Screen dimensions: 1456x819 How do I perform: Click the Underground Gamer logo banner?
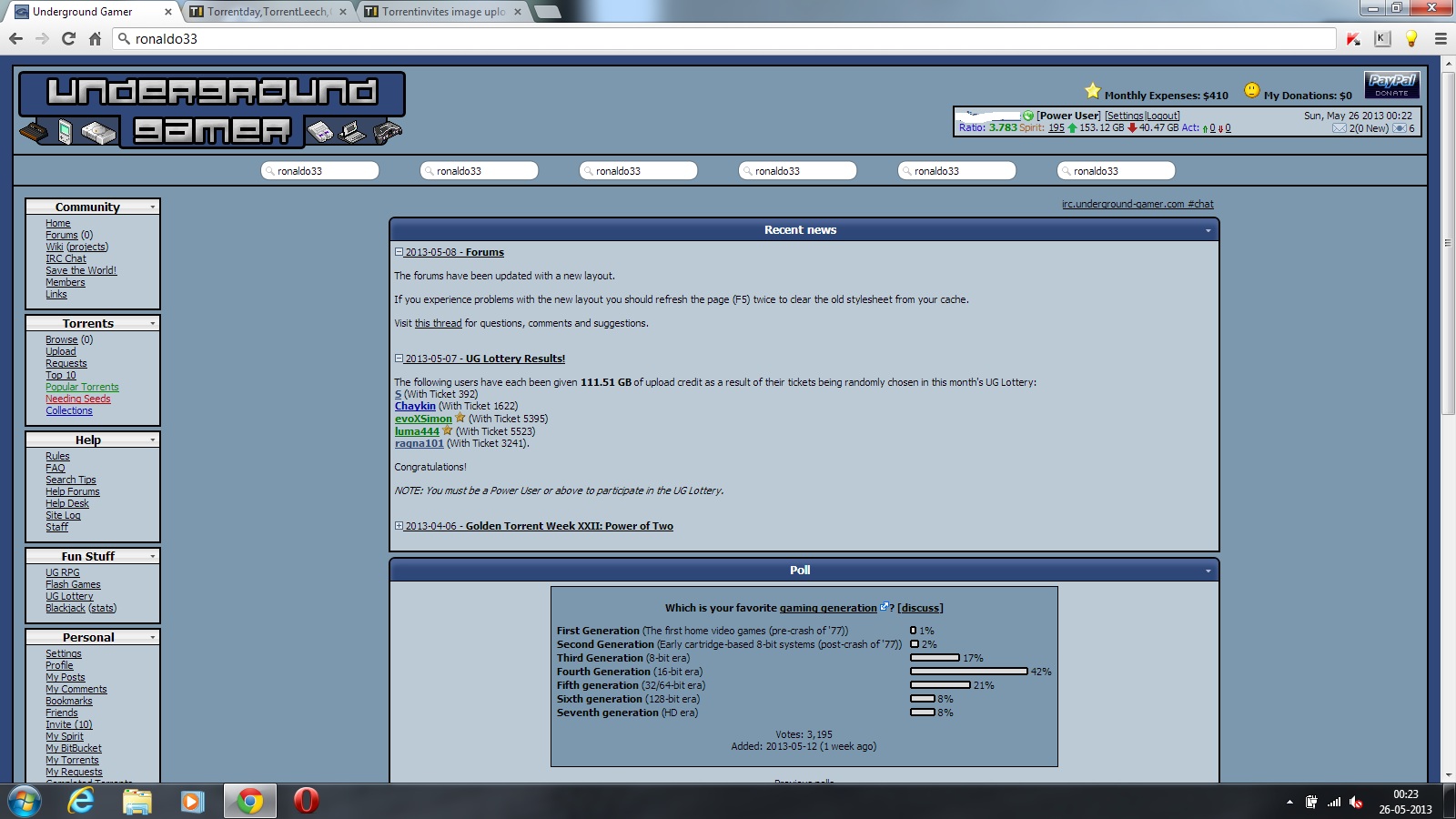point(212,109)
